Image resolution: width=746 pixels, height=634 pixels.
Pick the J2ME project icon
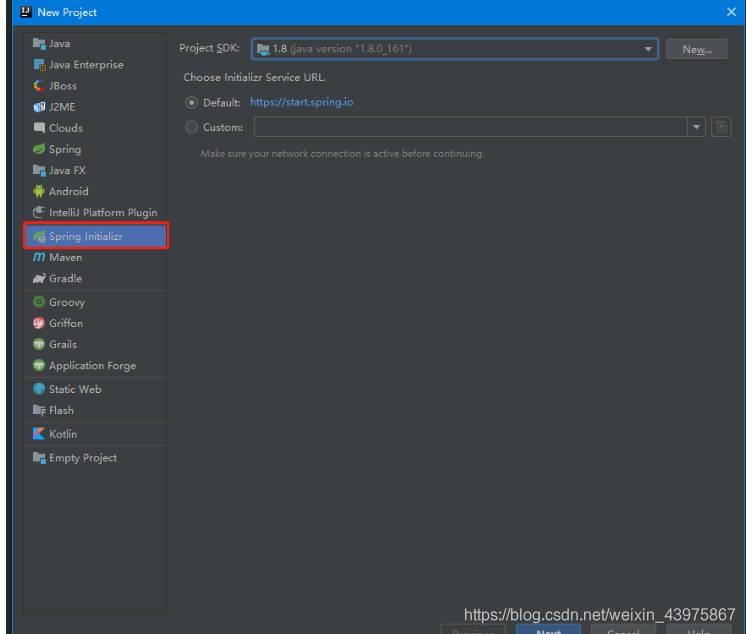click(39, 107)
